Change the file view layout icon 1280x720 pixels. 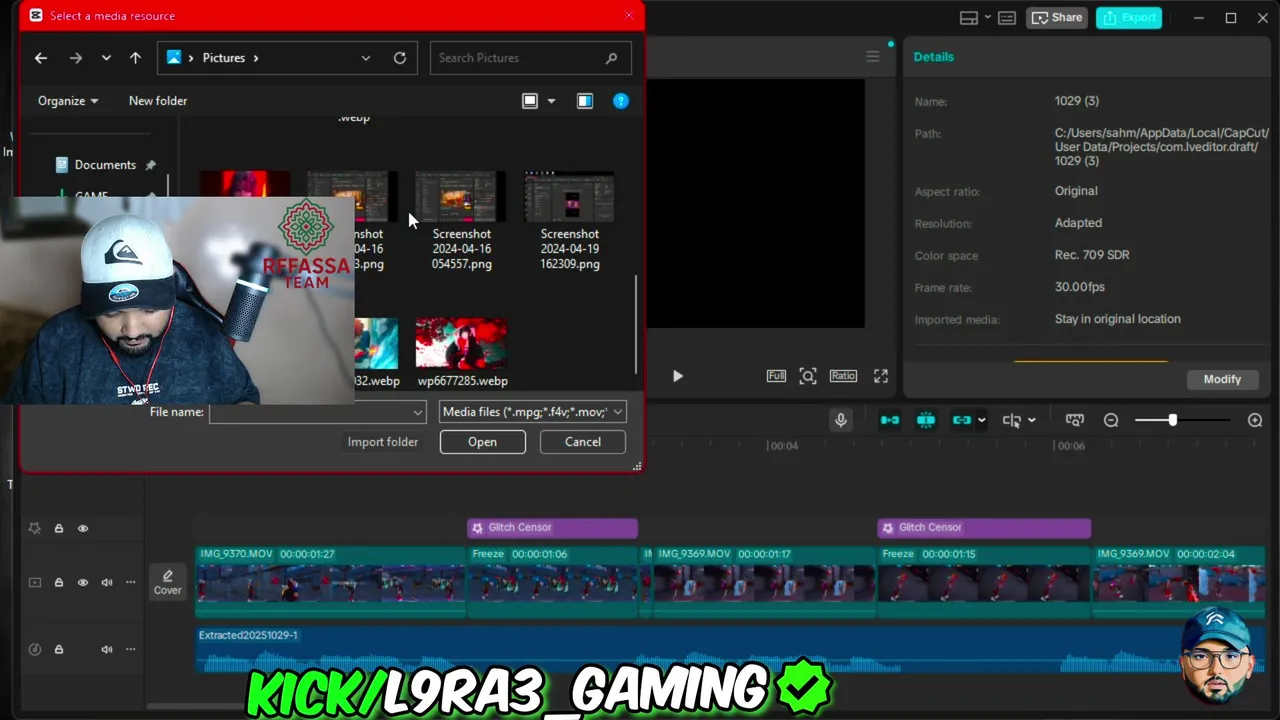[x=530, y=101]
